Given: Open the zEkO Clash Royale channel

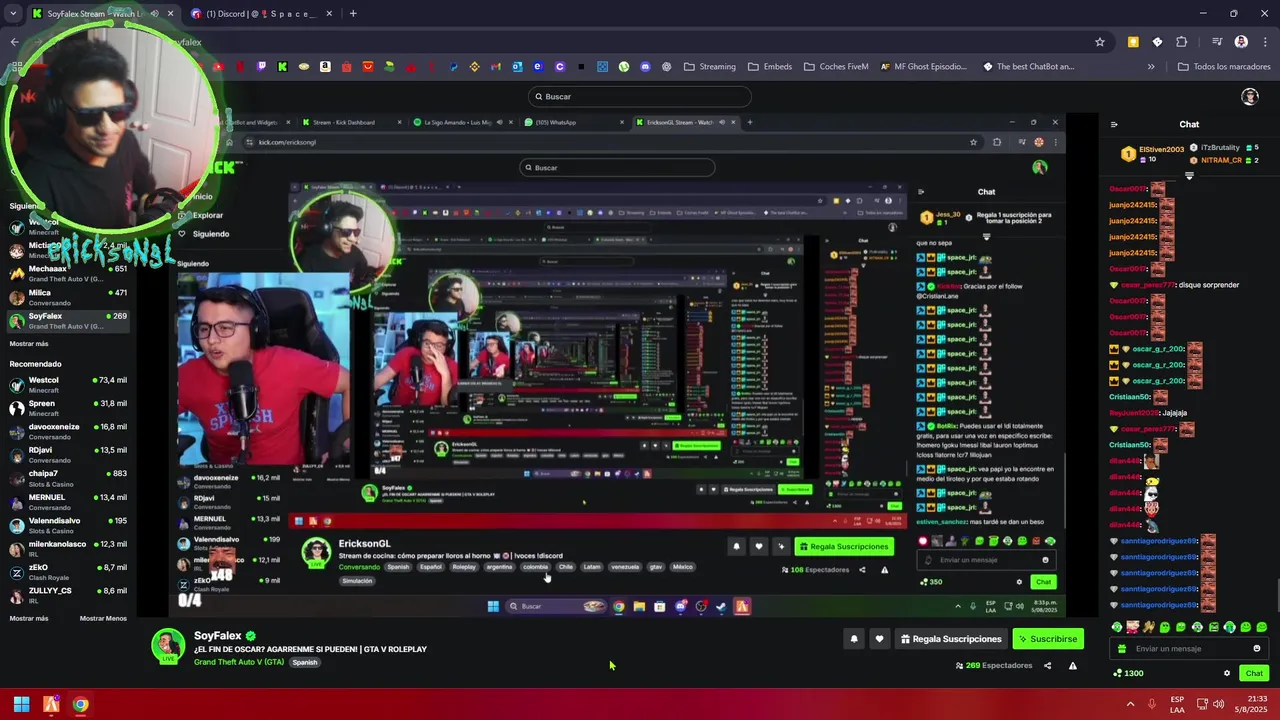Looking at the screenshot, I should pos(68,572).
